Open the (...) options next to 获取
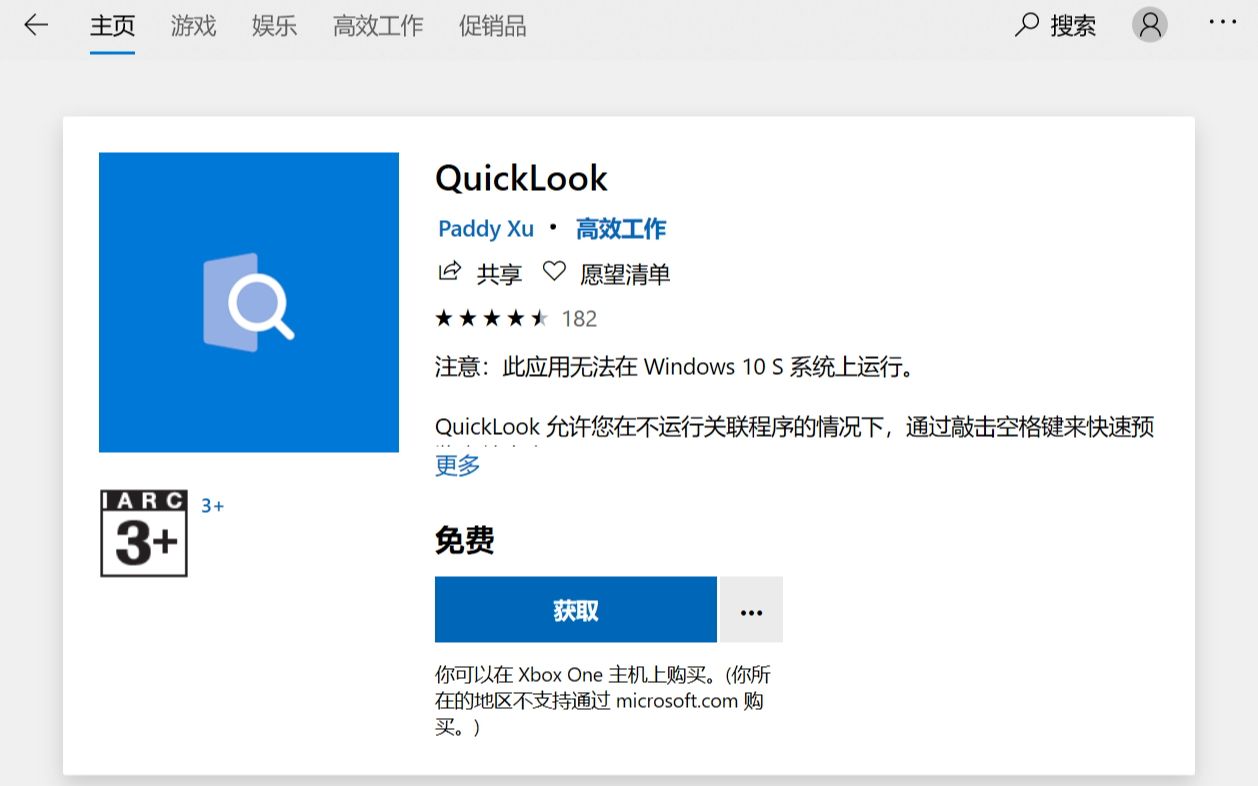The height and width of the screenshot is (786, 1258). (x=750, y=609)
